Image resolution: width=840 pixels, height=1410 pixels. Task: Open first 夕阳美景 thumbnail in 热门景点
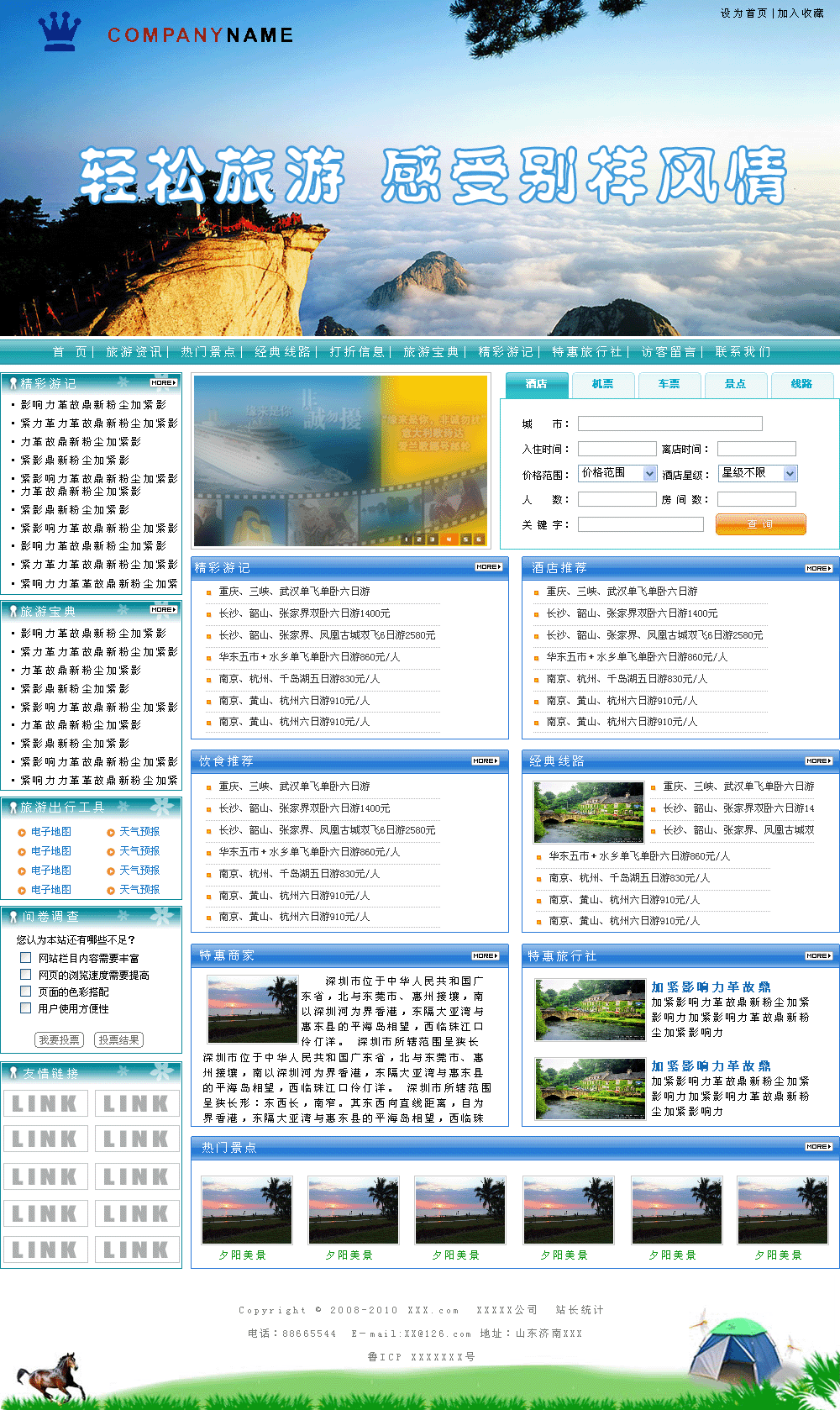pyautogui.click(x=246, y=1211)
